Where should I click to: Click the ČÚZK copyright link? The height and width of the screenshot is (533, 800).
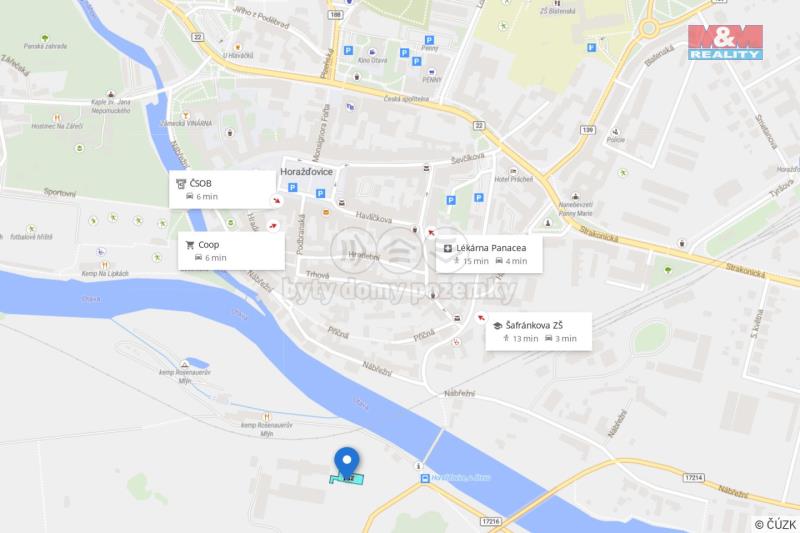775,524
